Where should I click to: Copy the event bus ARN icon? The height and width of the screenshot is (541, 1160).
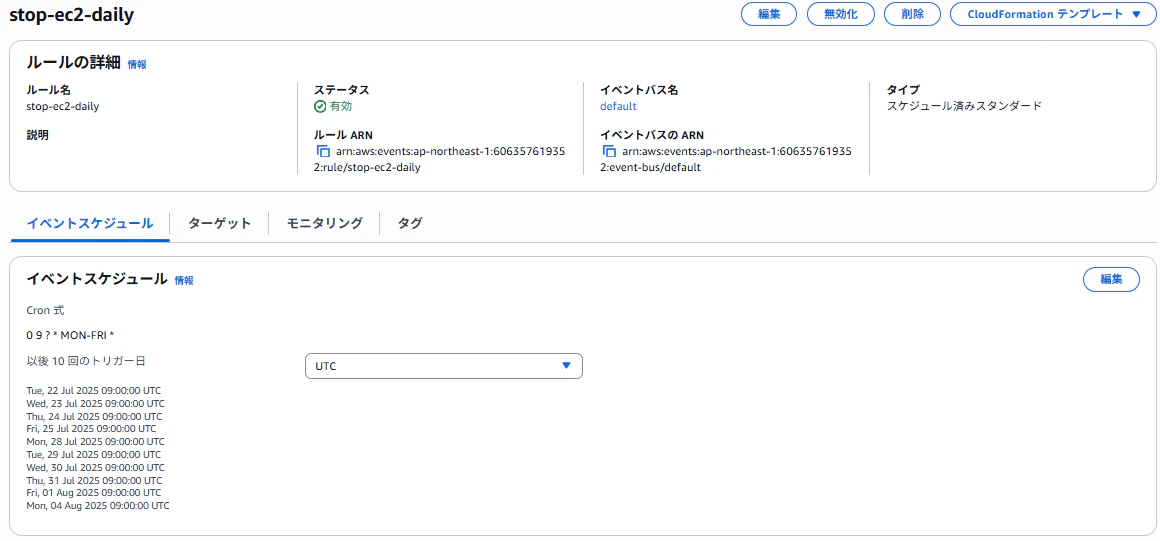tap(609, 151)
